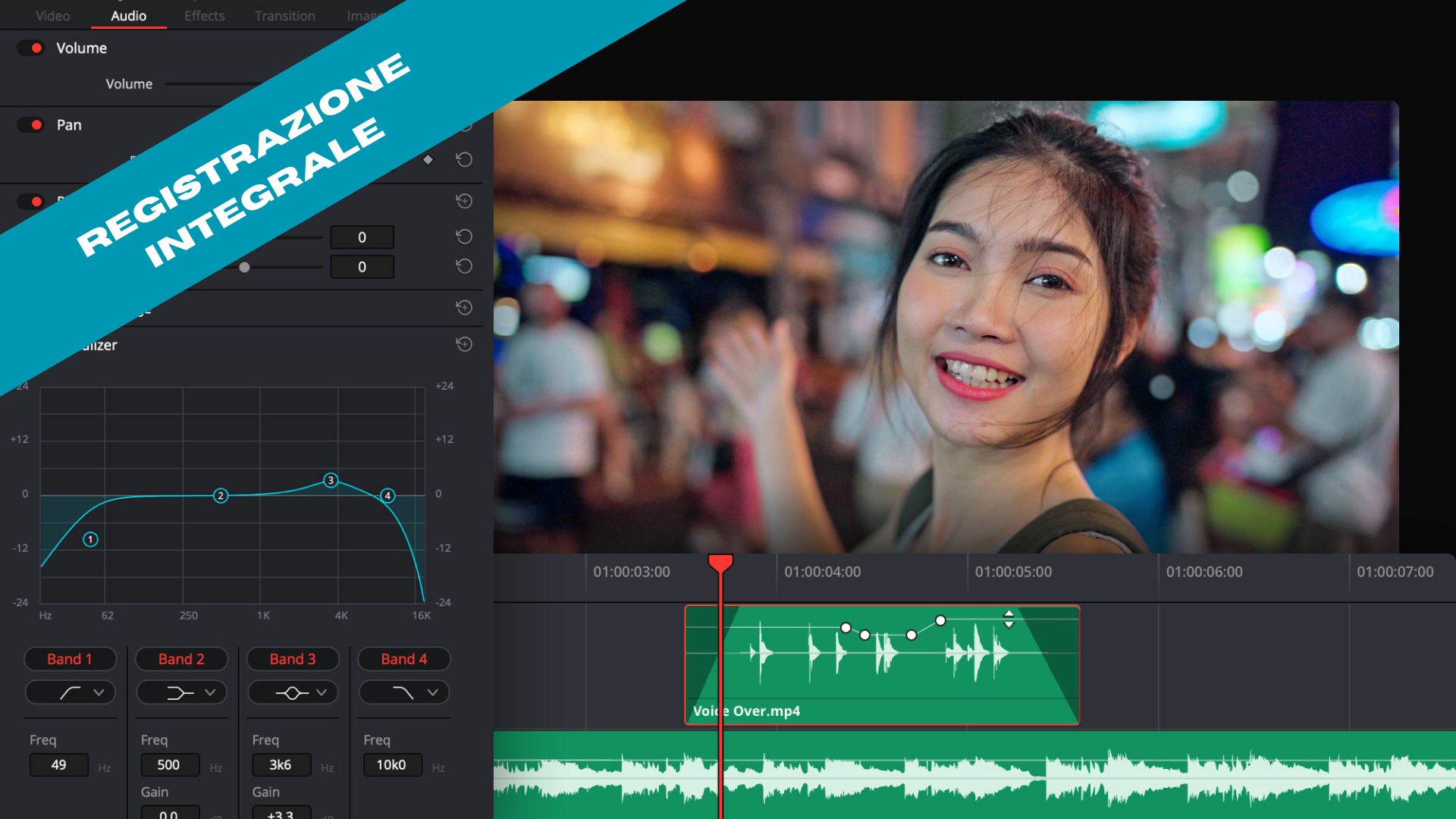Reset the Pan section with its reset icon

(464, 160)
